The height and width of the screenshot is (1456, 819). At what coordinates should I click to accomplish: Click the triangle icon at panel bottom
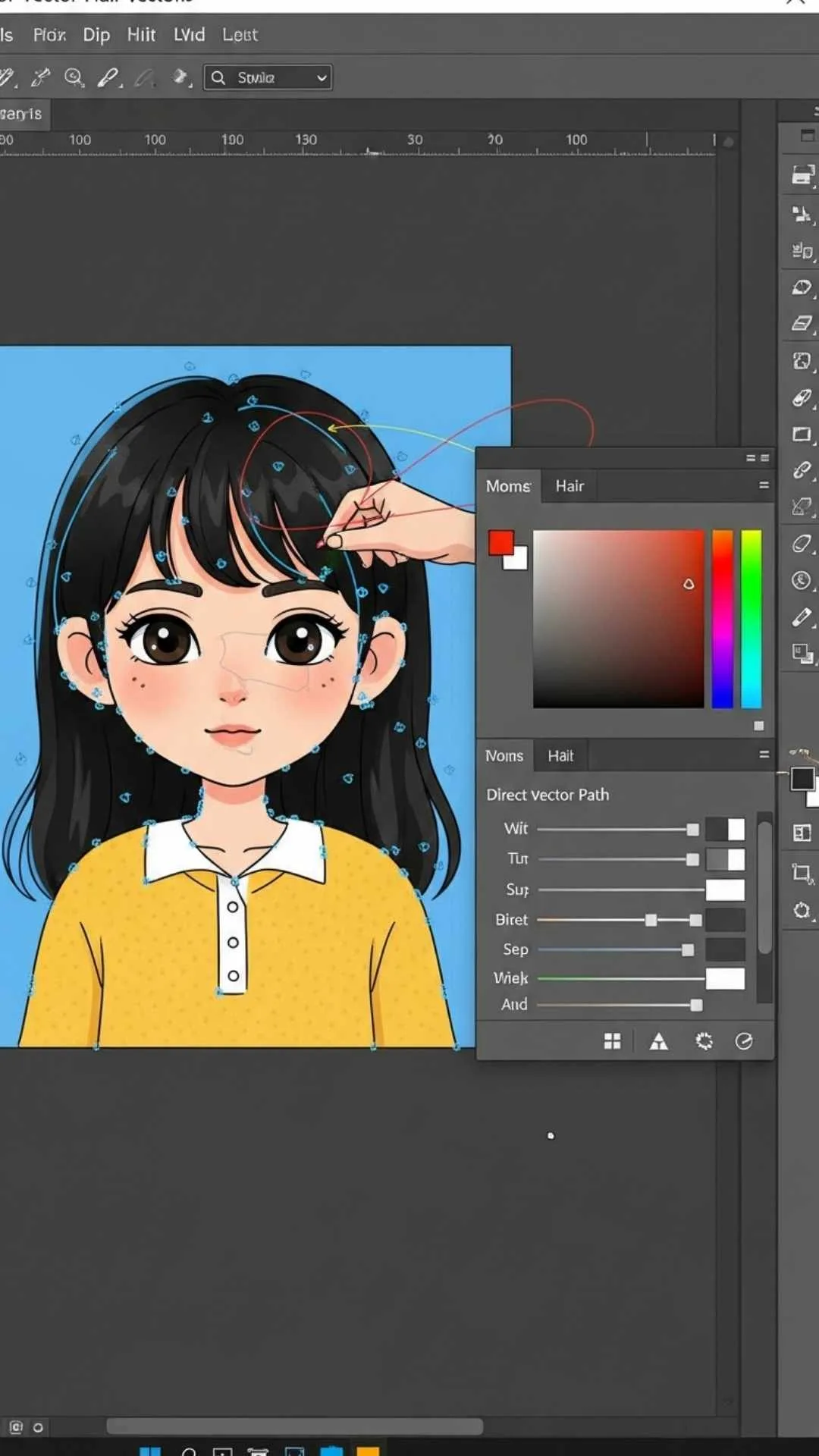(x=659, y=1041)
